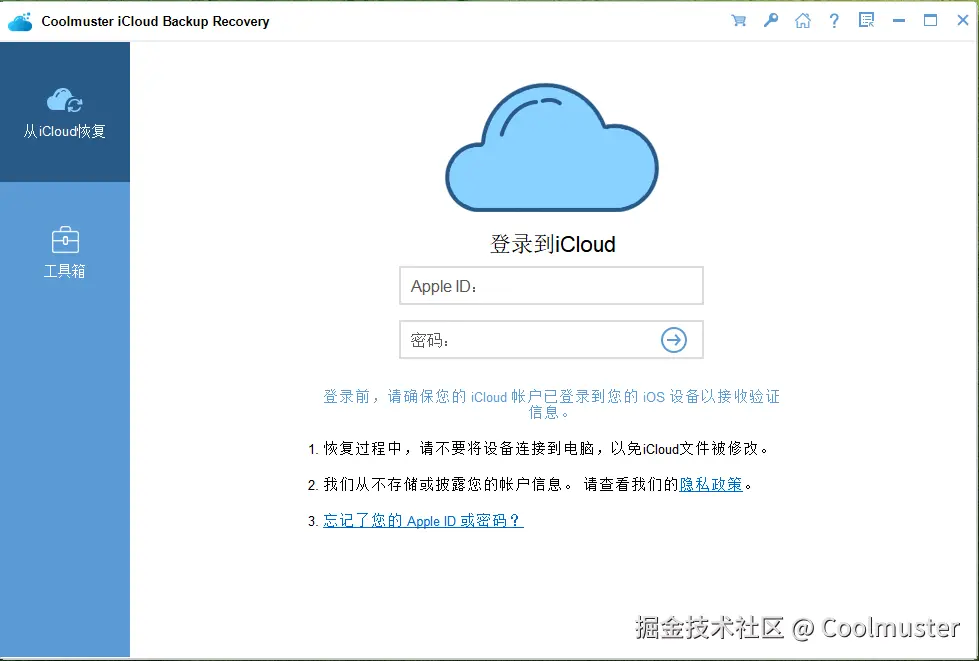Focus the Apple ID input field

pos(551,286)
